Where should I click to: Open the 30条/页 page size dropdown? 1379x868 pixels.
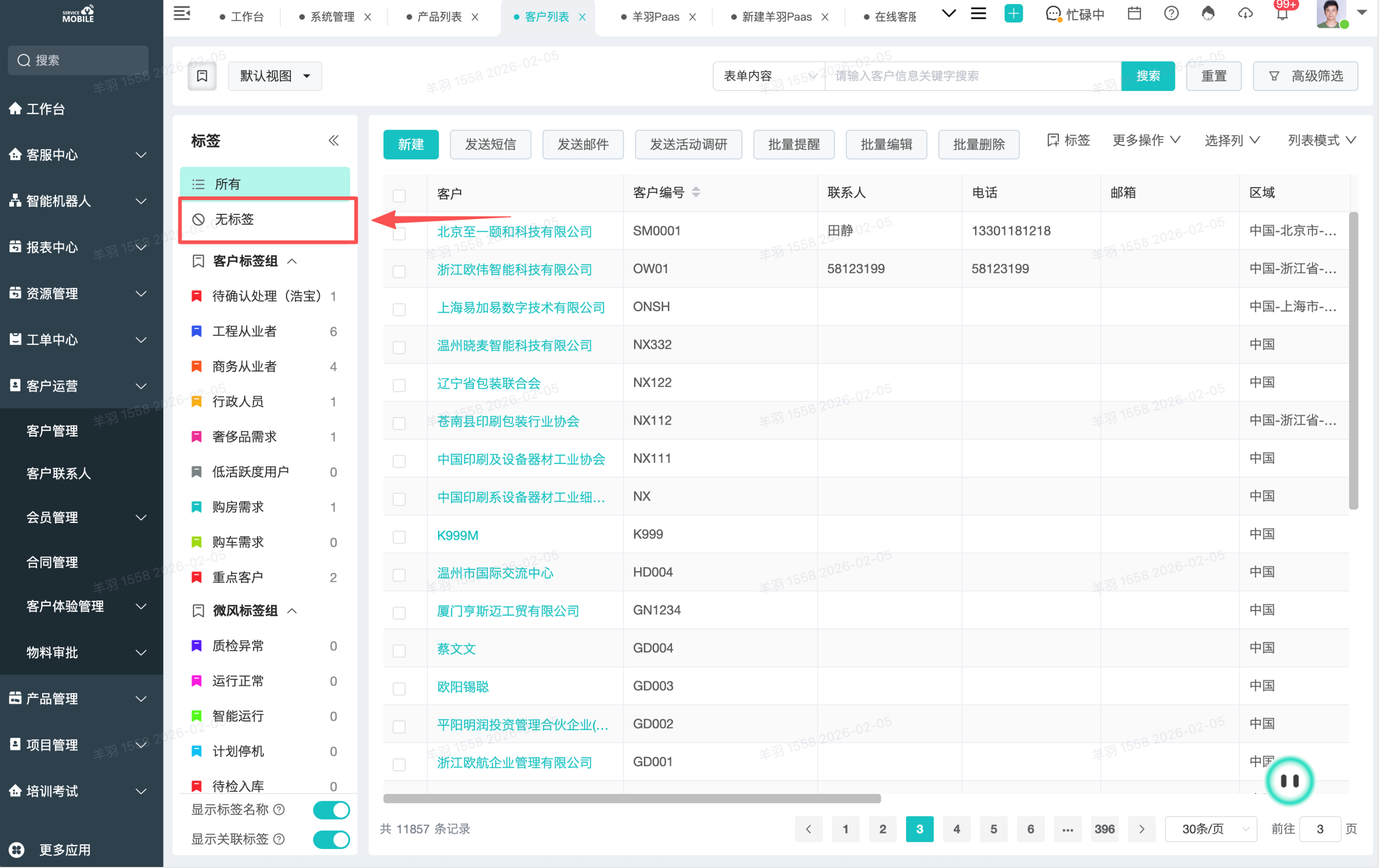[x=1211, y=828]
